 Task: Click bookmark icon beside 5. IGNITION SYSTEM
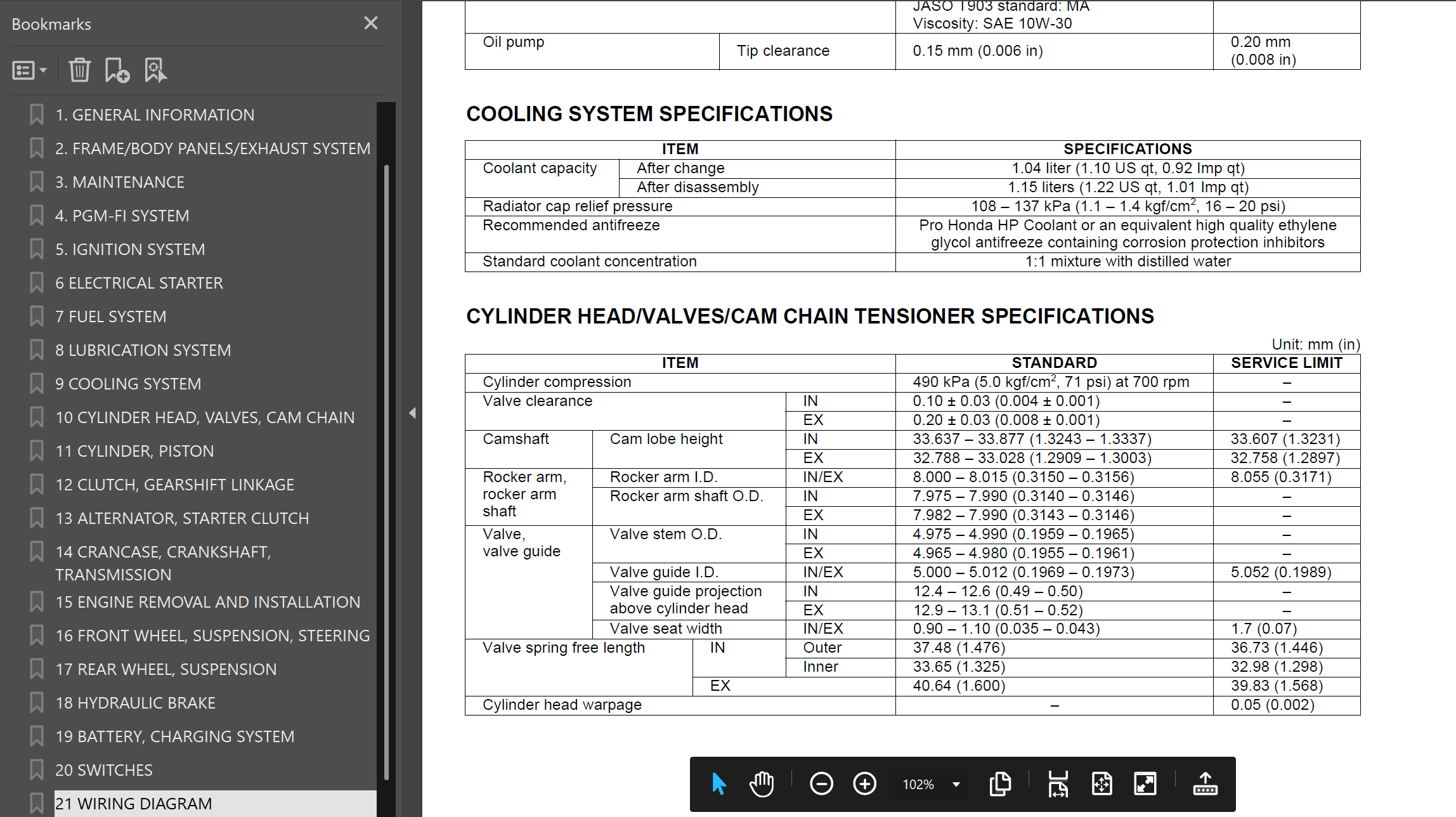tap(37, 249)
